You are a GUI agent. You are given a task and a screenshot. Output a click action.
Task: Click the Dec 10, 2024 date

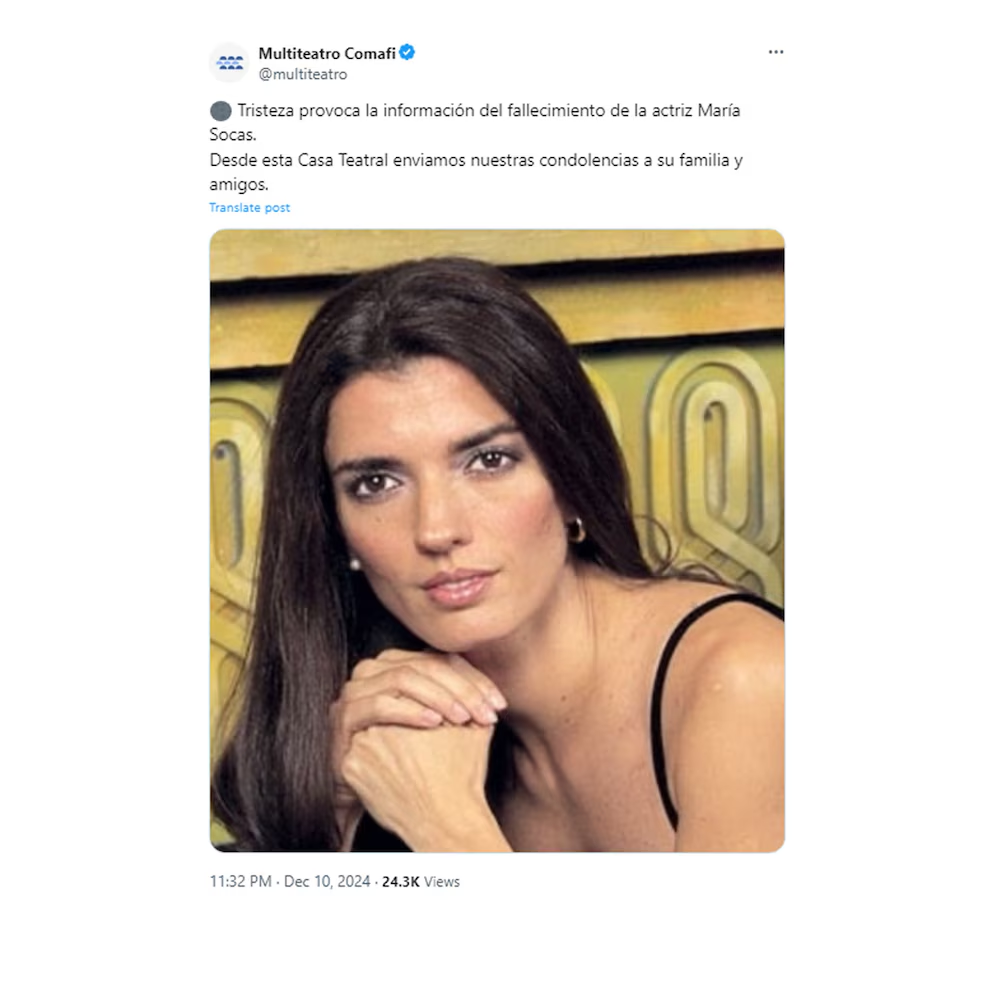coord(327,881)
